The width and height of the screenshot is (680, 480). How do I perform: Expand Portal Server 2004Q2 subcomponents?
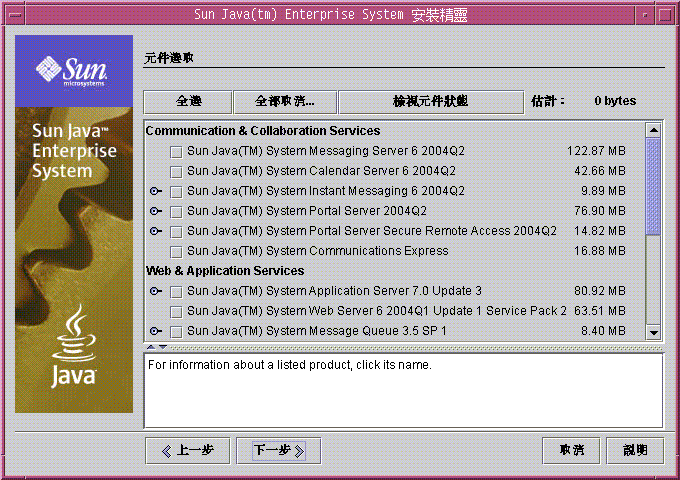pyautogui.click(x=156, y=211)
